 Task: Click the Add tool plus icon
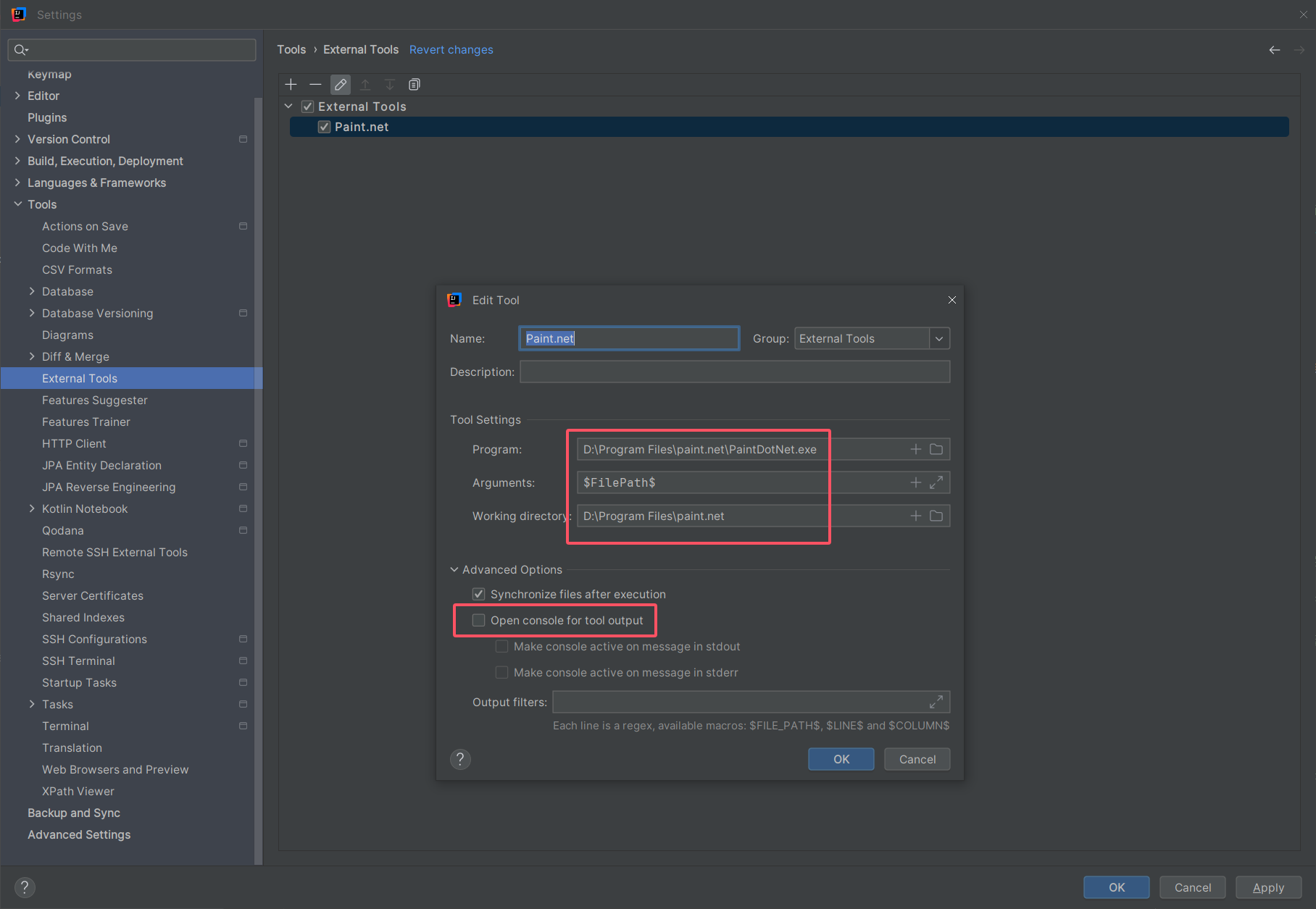(x=291, y=85)
